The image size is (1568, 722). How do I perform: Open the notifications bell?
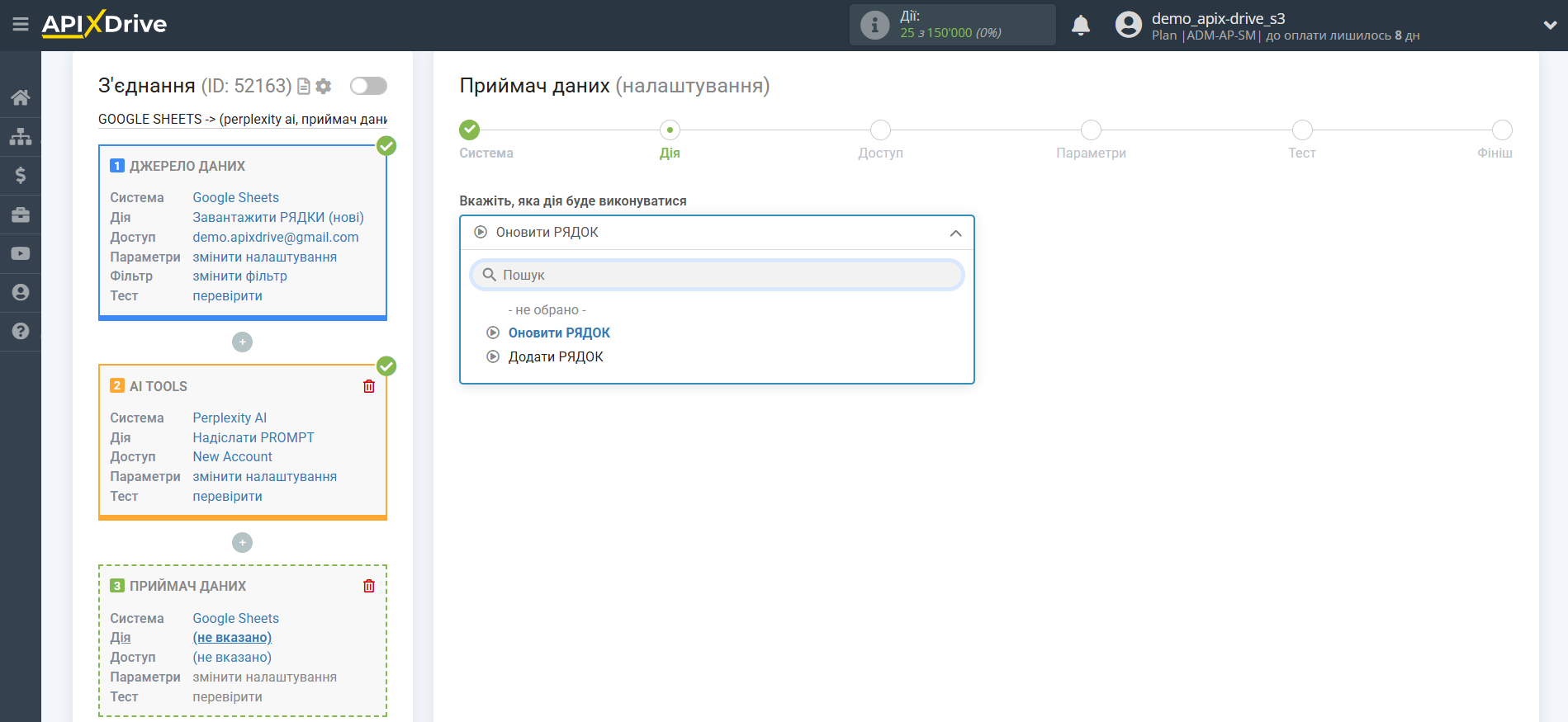[x=1081, y=25]
